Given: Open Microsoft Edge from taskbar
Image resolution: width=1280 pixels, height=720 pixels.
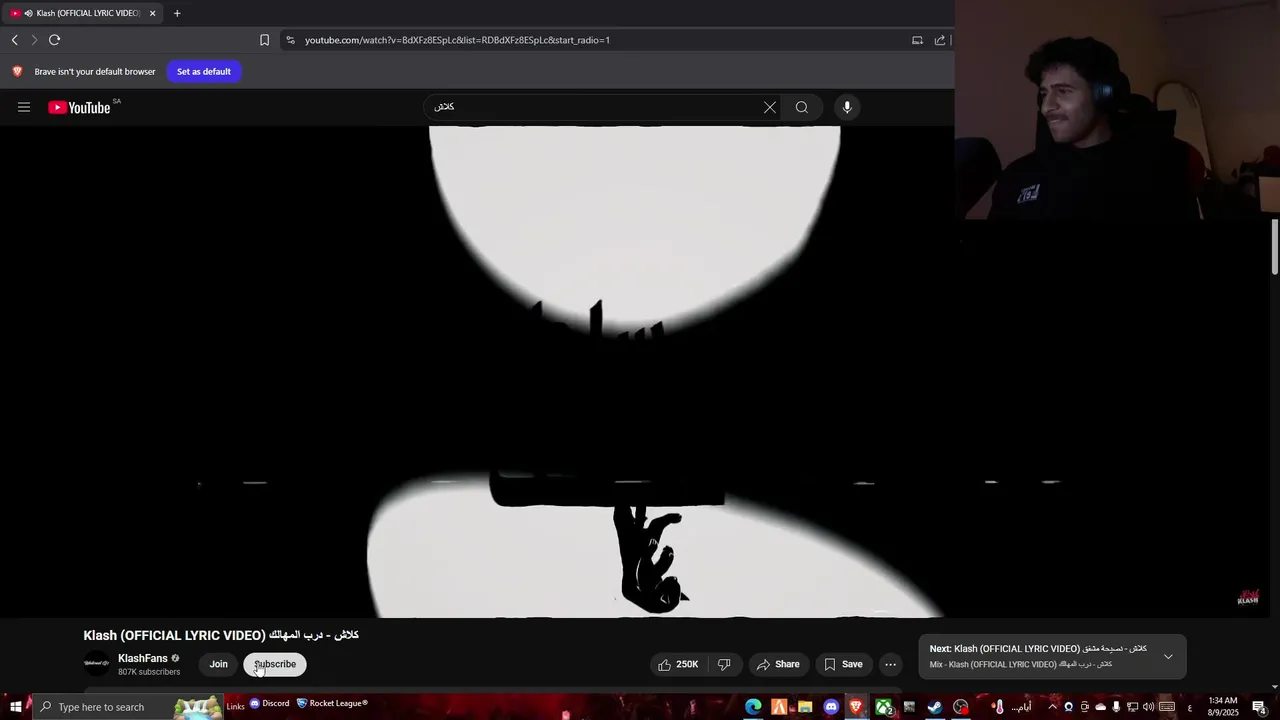Looking at the screenshot, I should [753, 707].
